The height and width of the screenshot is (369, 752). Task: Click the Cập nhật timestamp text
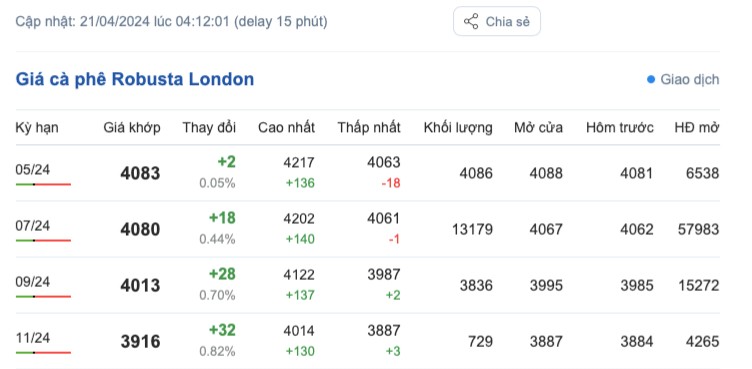[x=172, y=22]
